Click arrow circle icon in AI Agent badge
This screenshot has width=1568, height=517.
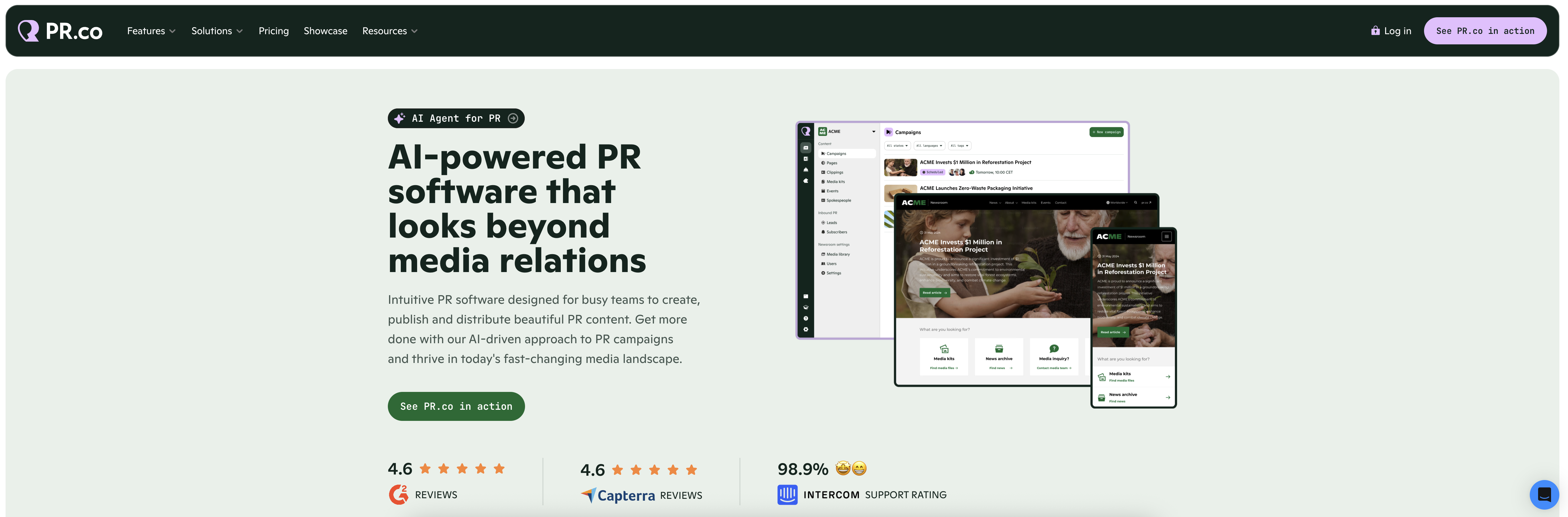click(x=513, y=119)
